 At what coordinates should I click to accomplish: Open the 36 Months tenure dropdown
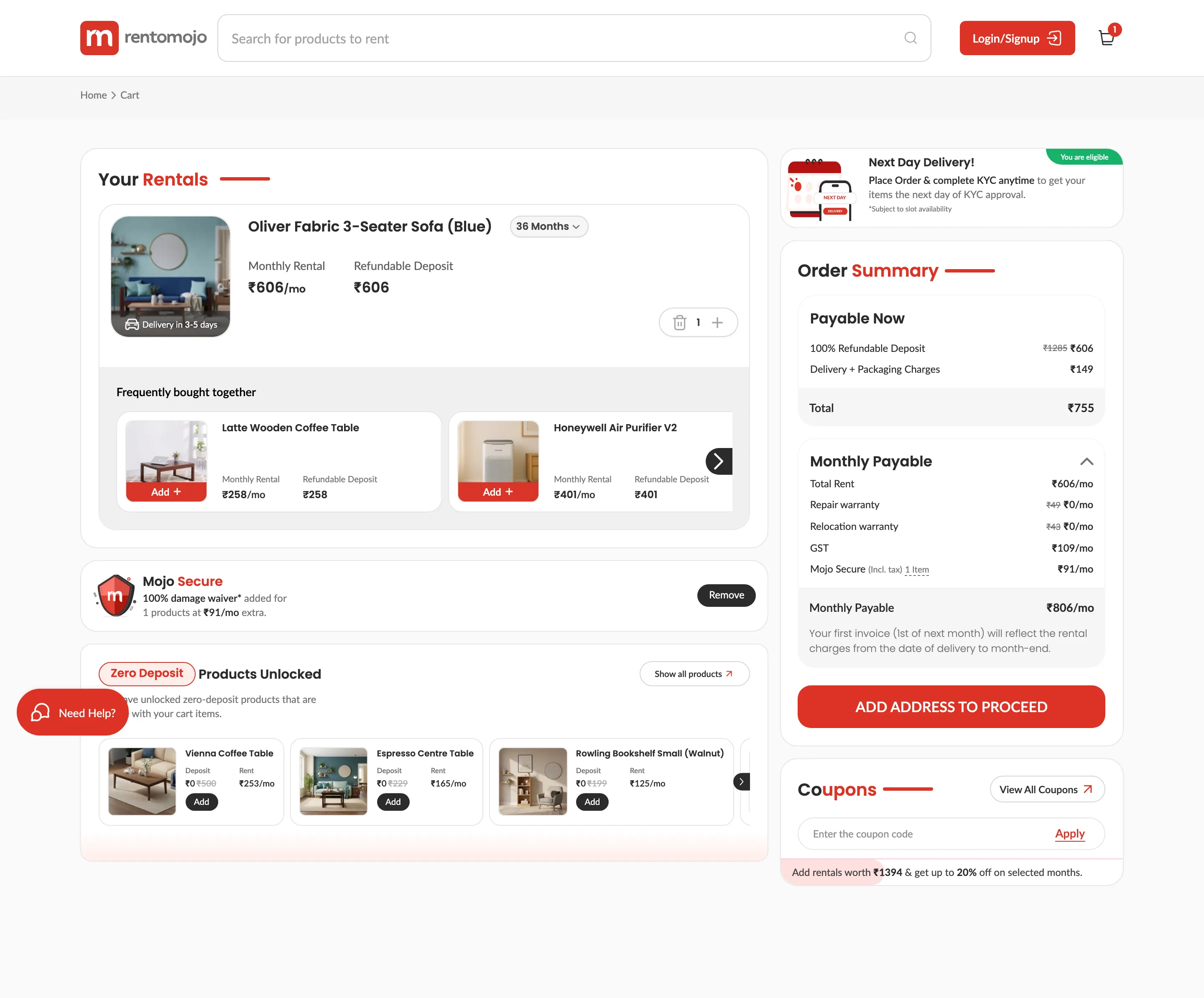point(548,227)
